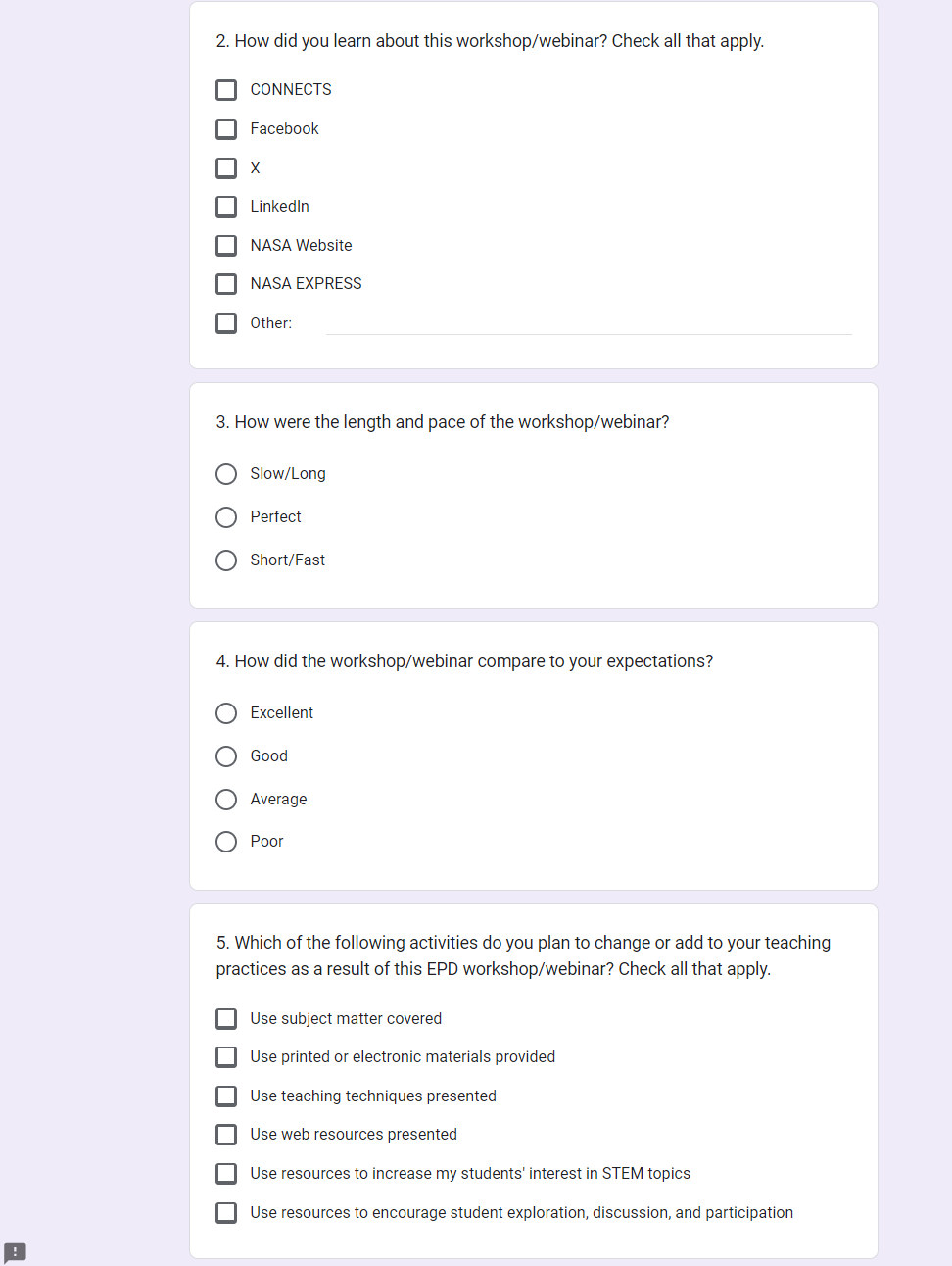The height and width of the screenshot is (1266, 952).
Task: Tick the students' interest in STEM topics checkbox
Action: pos(226,1174)
